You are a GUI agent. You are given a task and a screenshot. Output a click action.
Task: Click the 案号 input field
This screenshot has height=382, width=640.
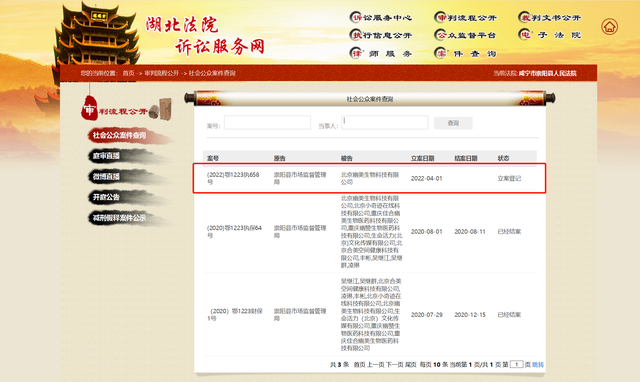pyautogui.click(x=267, y=122)
